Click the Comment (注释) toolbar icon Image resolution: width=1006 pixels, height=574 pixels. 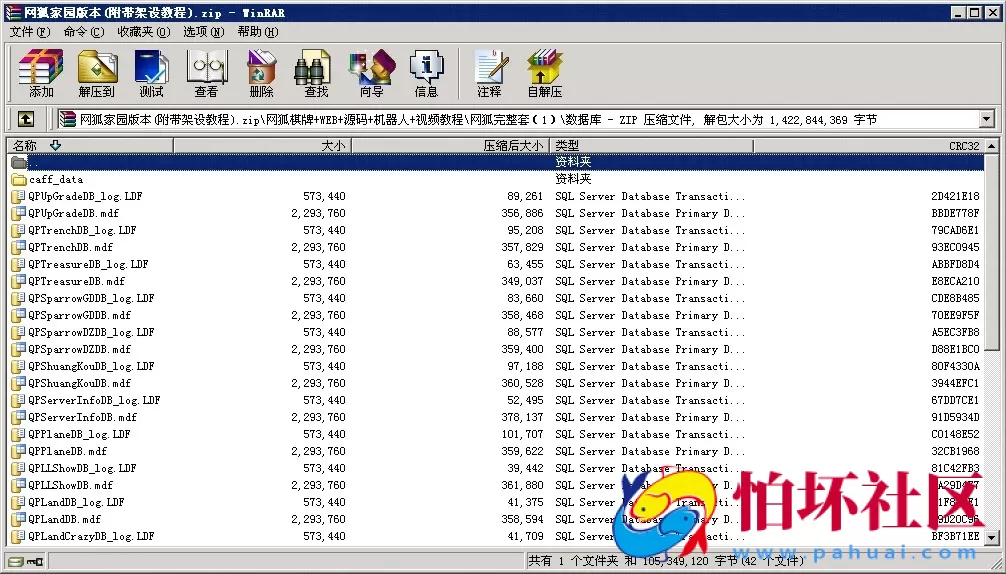tap(490, 73)
